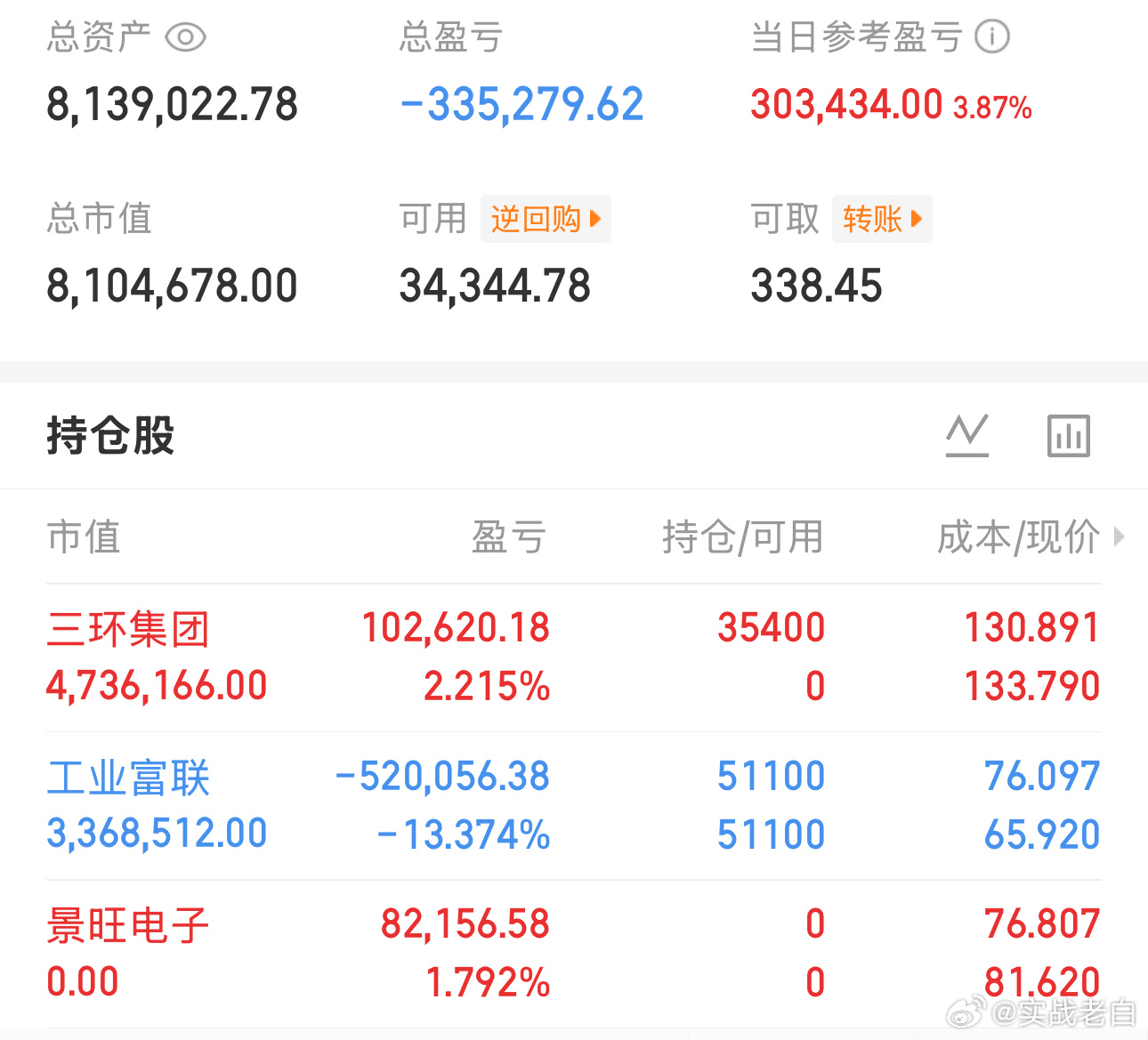Select 景旺电子 market value 0.00
The height and width of the screenshot is (1040, 1148).
coord(82,982)
